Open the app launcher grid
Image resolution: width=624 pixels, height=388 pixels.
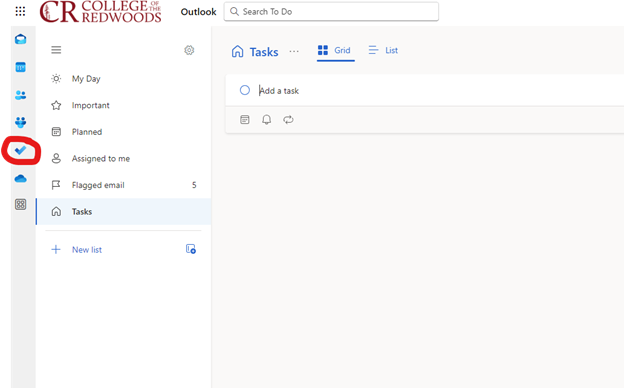click(x=20, y=11)
